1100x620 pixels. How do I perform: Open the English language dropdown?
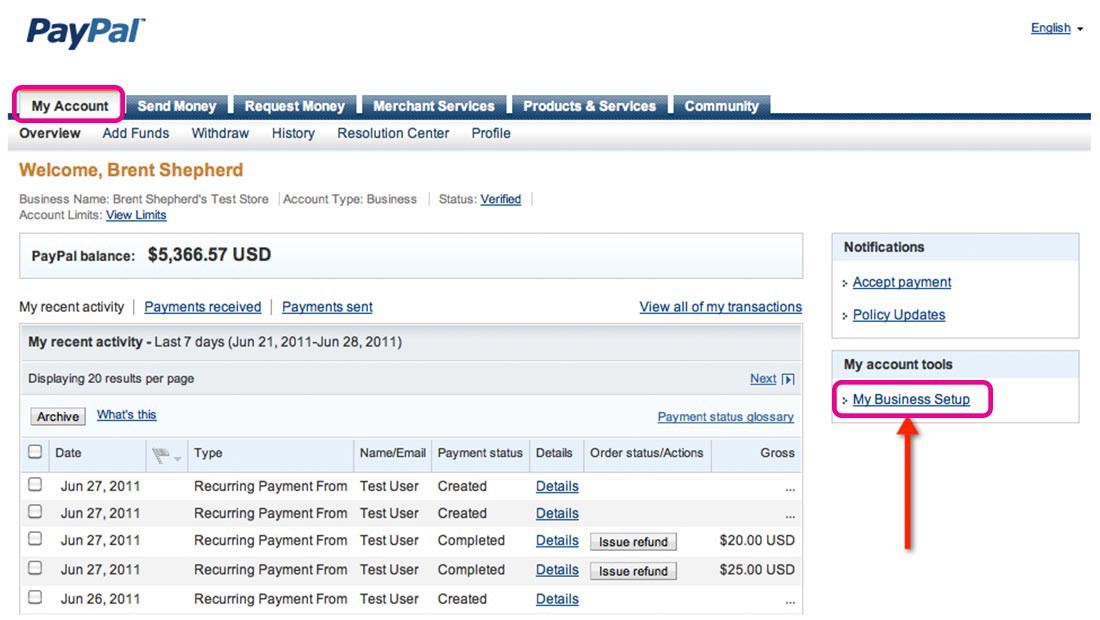(x=1057, y=28)
